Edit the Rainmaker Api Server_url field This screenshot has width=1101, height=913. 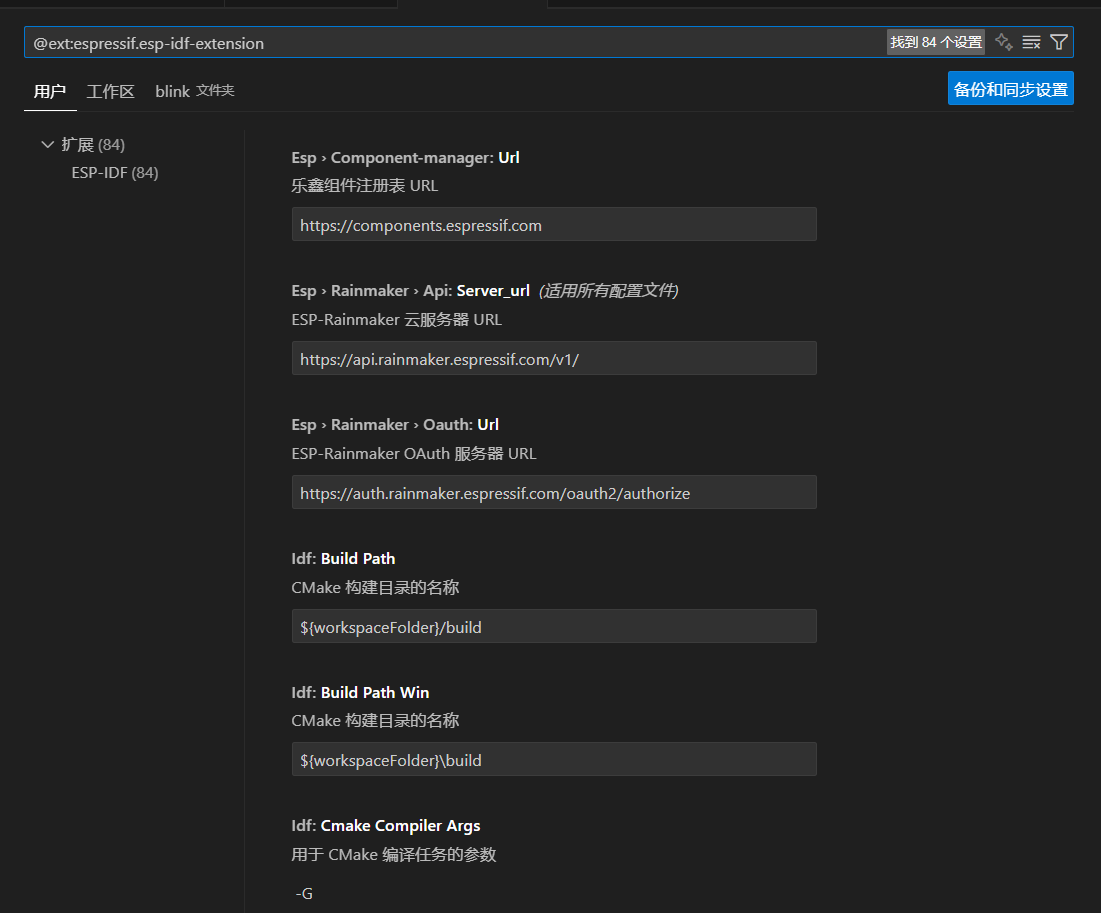click(x=554, y=359)
